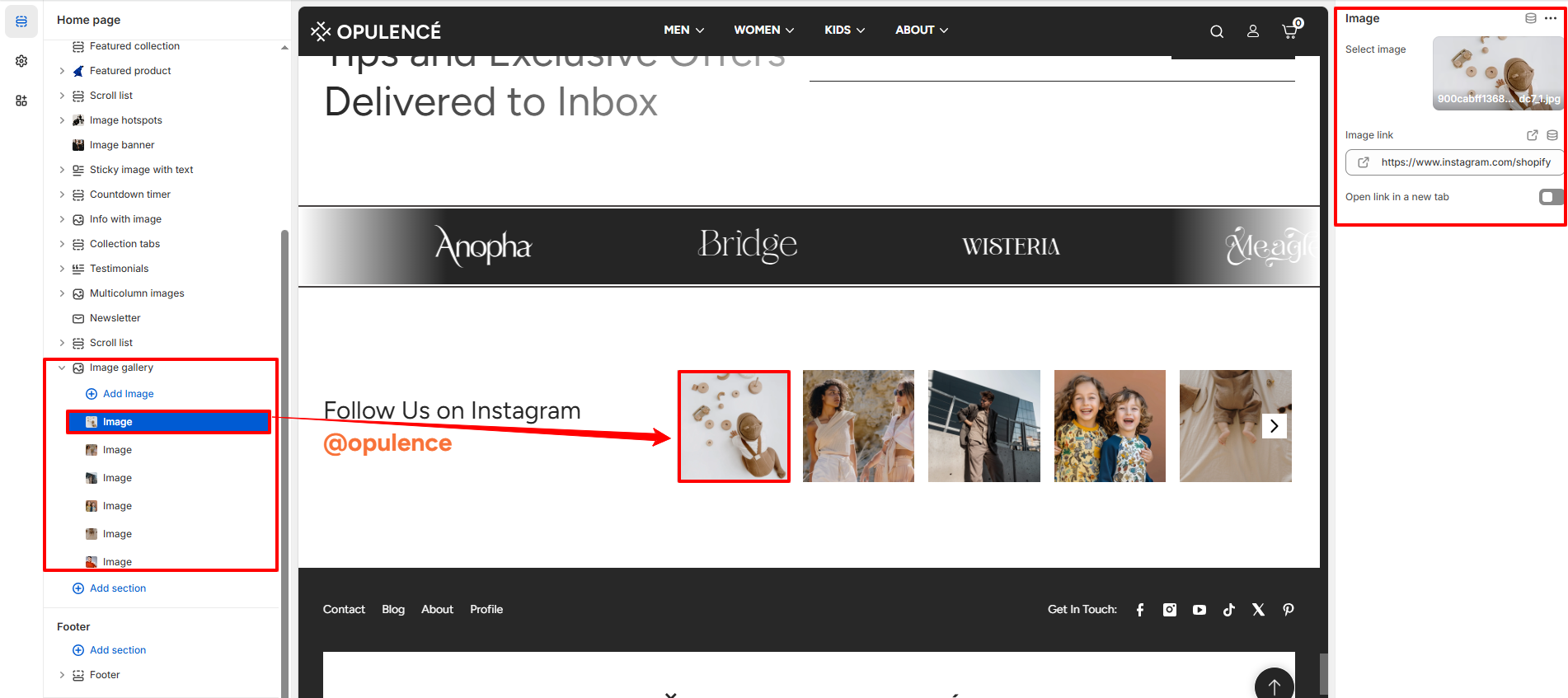Click the two children photo in gallery
This screenshot has width=1568, height=698.
tap(1110, 426)
